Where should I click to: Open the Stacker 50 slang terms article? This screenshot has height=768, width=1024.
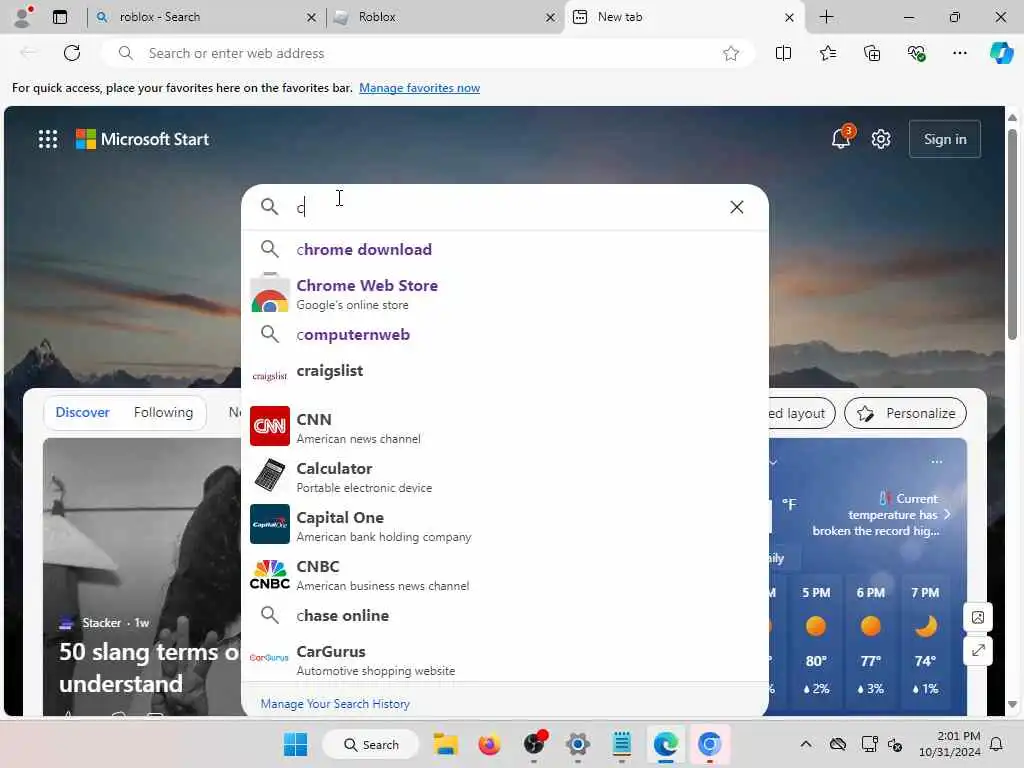click(x=142, y=667)
